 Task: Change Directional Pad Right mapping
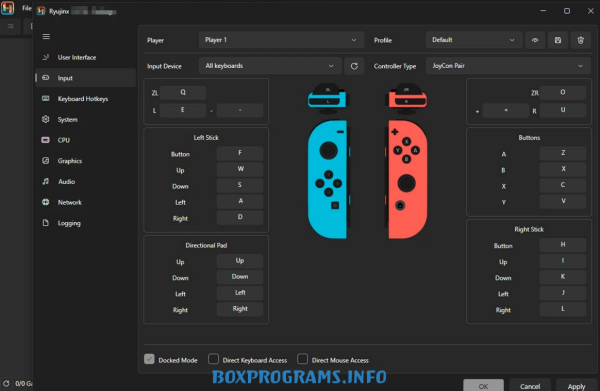pos(240,309)
